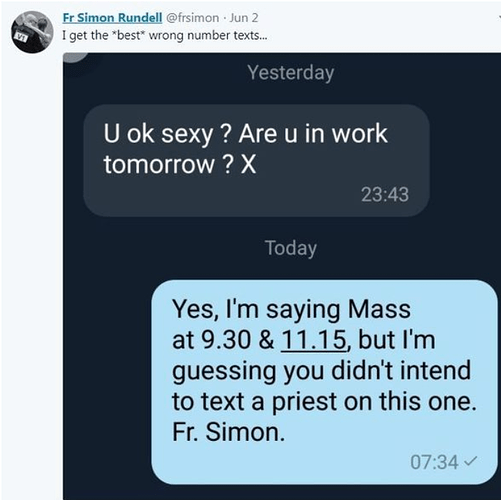Image resolution: width=501 pixels, height=500 pixels.
Task: Click the Fr Simon Rundell name link
Action: click(112, 18)
